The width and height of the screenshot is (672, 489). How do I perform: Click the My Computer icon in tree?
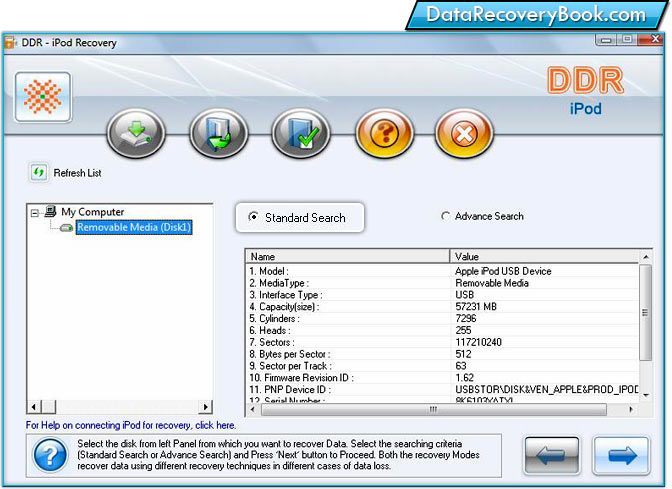coord(51,211)
